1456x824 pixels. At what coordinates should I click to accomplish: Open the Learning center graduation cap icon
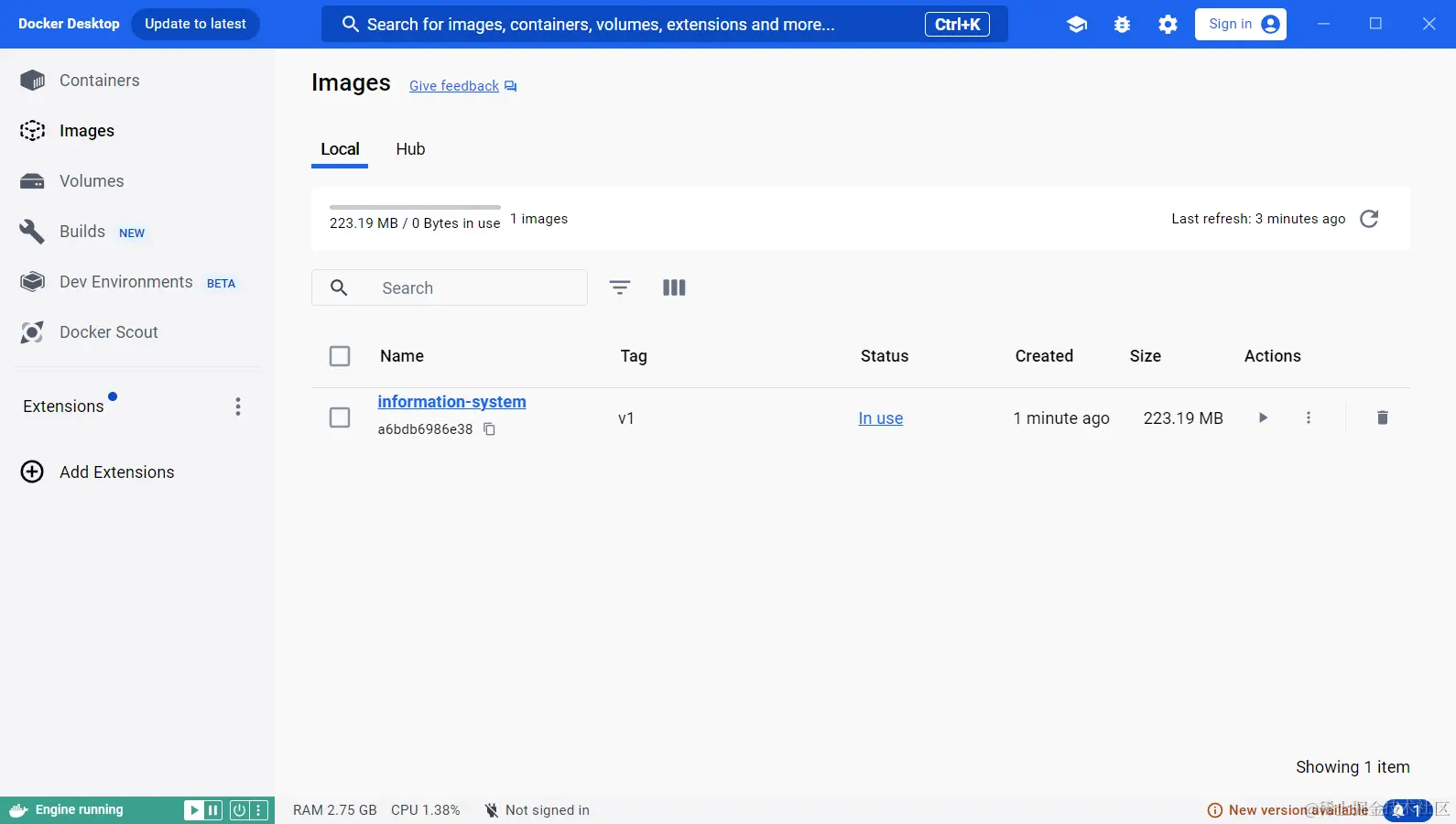pyautogui.click(x=1077, y=25)
